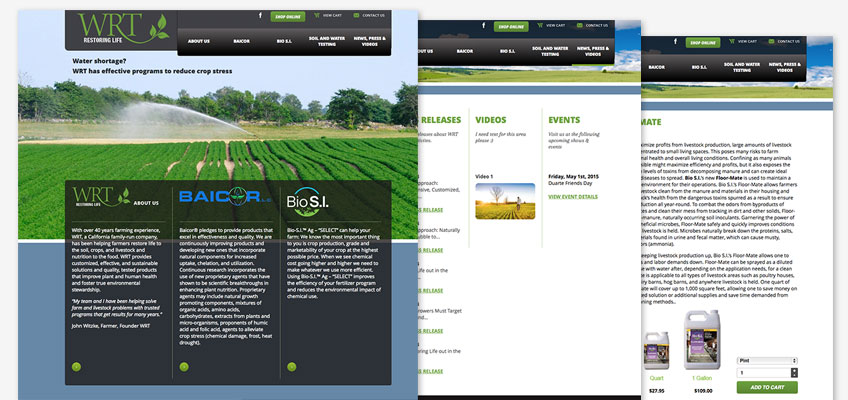Viewport: 848px width, 400px height.
Task: Click the WRT logo in the About Us card
Action: (x=101, y=197)
